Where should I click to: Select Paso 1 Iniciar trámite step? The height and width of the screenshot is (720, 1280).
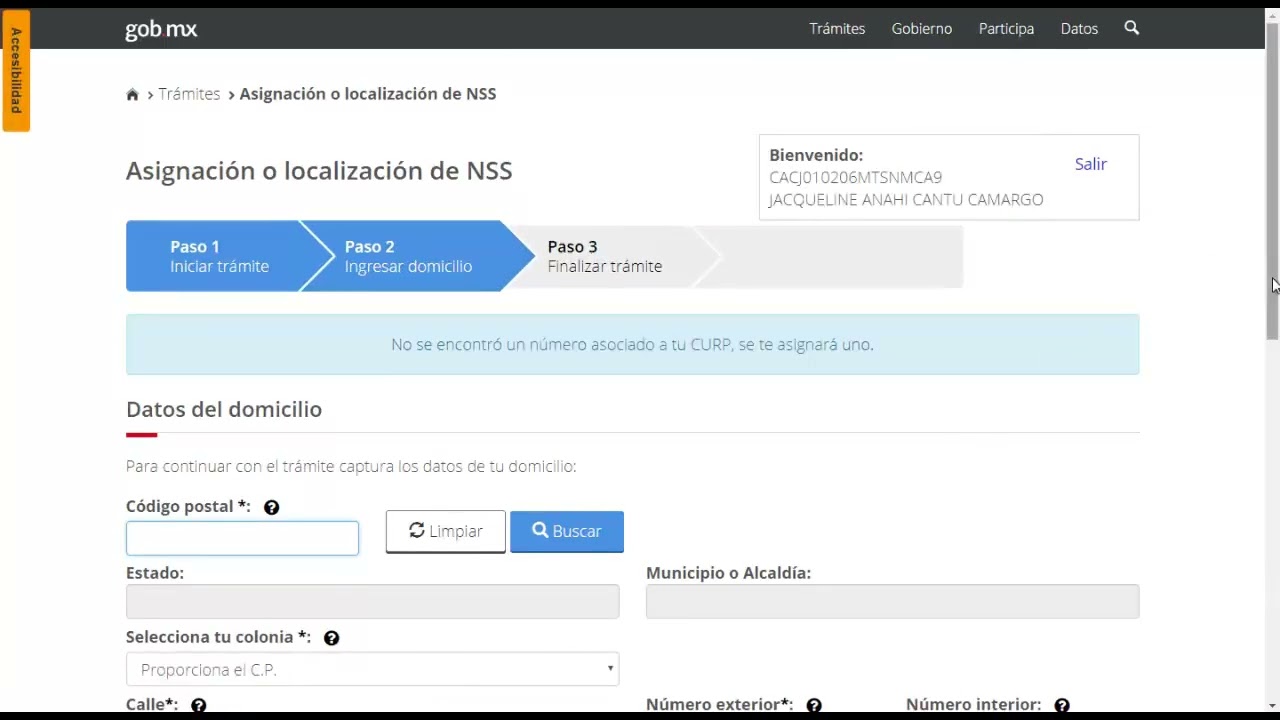coord(219,256)
